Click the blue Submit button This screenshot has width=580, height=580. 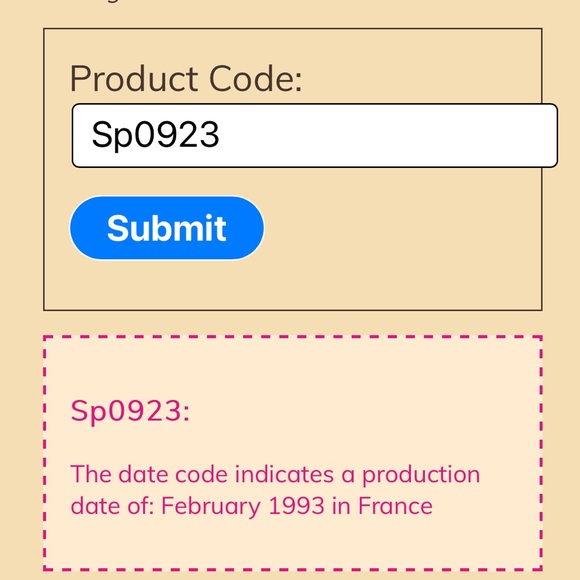click(x=167, y=228)
